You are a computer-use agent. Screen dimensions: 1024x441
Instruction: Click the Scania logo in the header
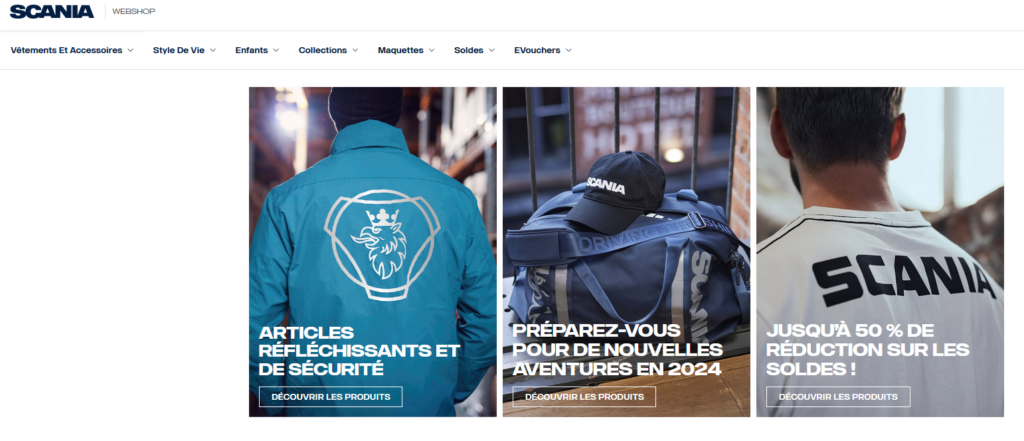(x=52, y=11)
